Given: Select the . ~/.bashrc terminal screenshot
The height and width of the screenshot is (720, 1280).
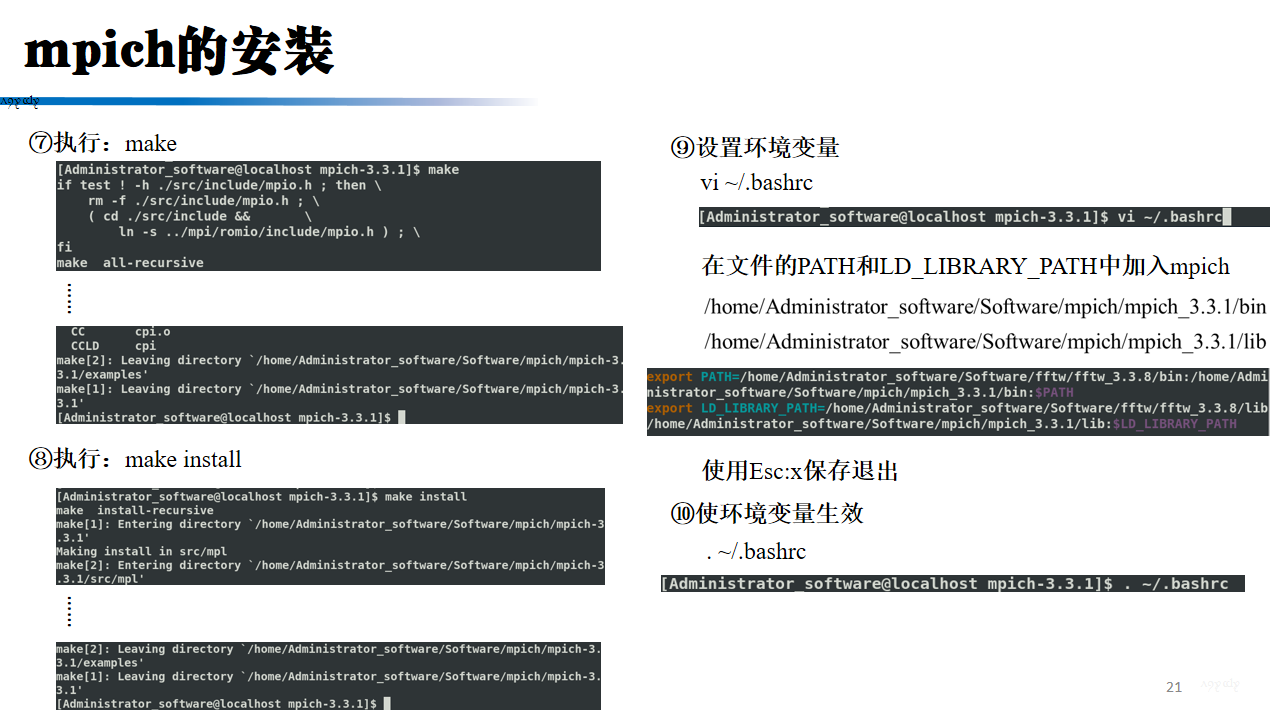Looking at the screenshot, I should pos(950,583).
